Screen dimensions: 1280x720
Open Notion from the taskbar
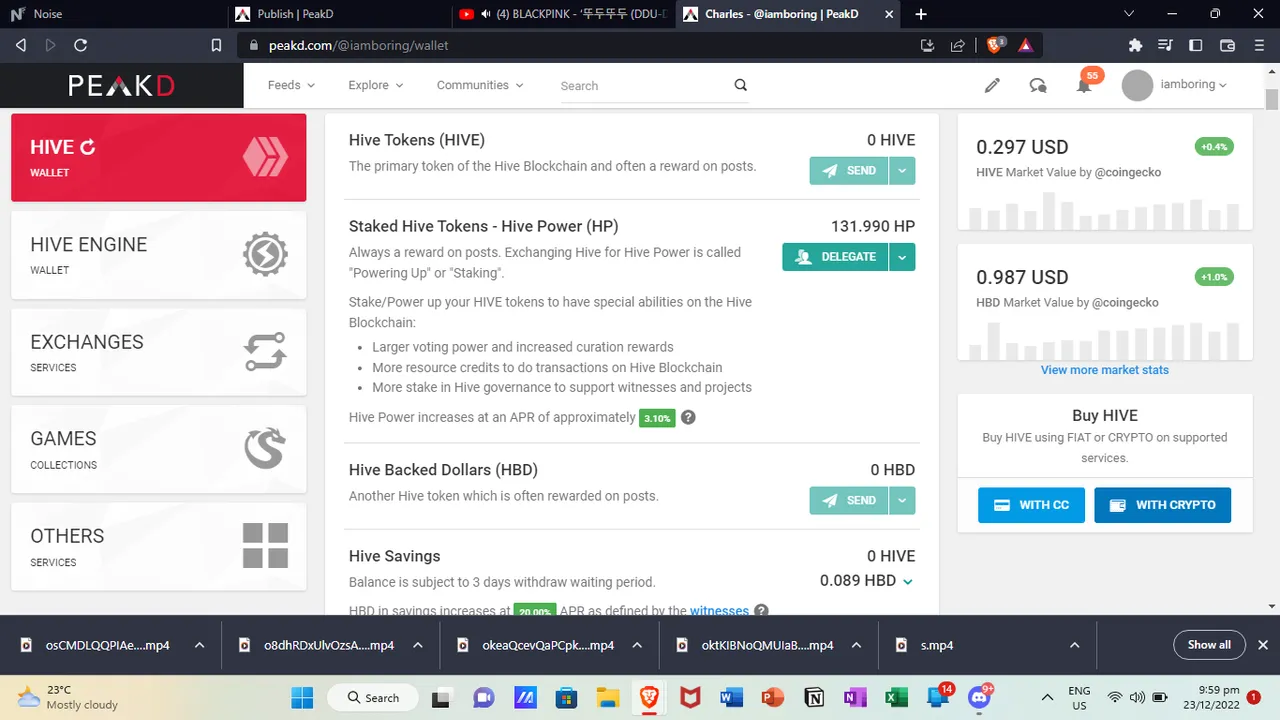814,697
